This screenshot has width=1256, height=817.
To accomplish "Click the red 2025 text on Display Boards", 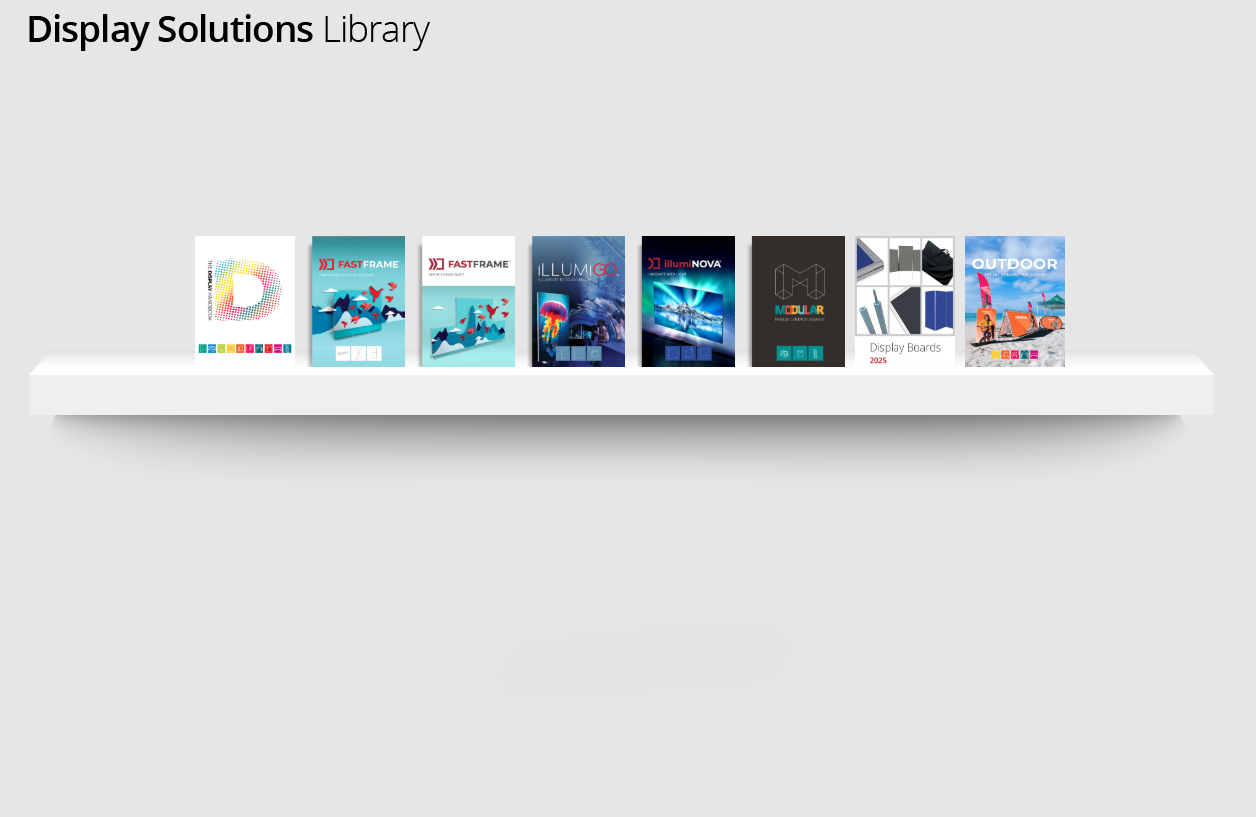I will 878,360.
